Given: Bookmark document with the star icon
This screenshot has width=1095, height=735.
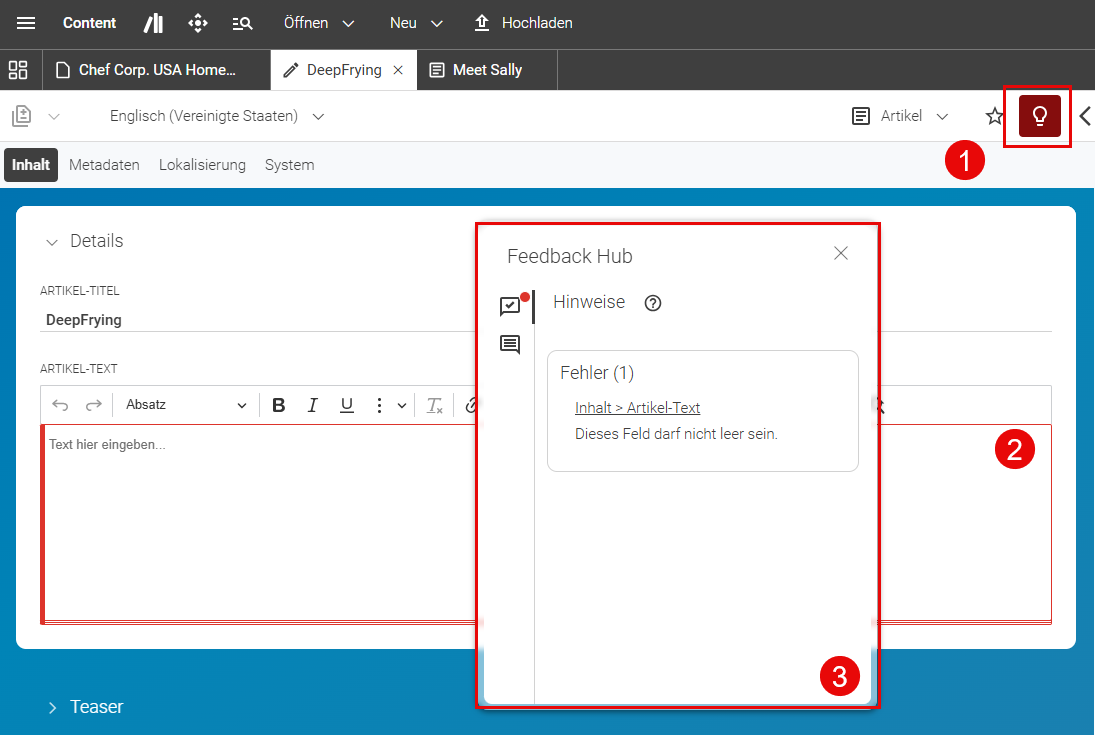Looking at the screenshot, I should coord(994,116).
